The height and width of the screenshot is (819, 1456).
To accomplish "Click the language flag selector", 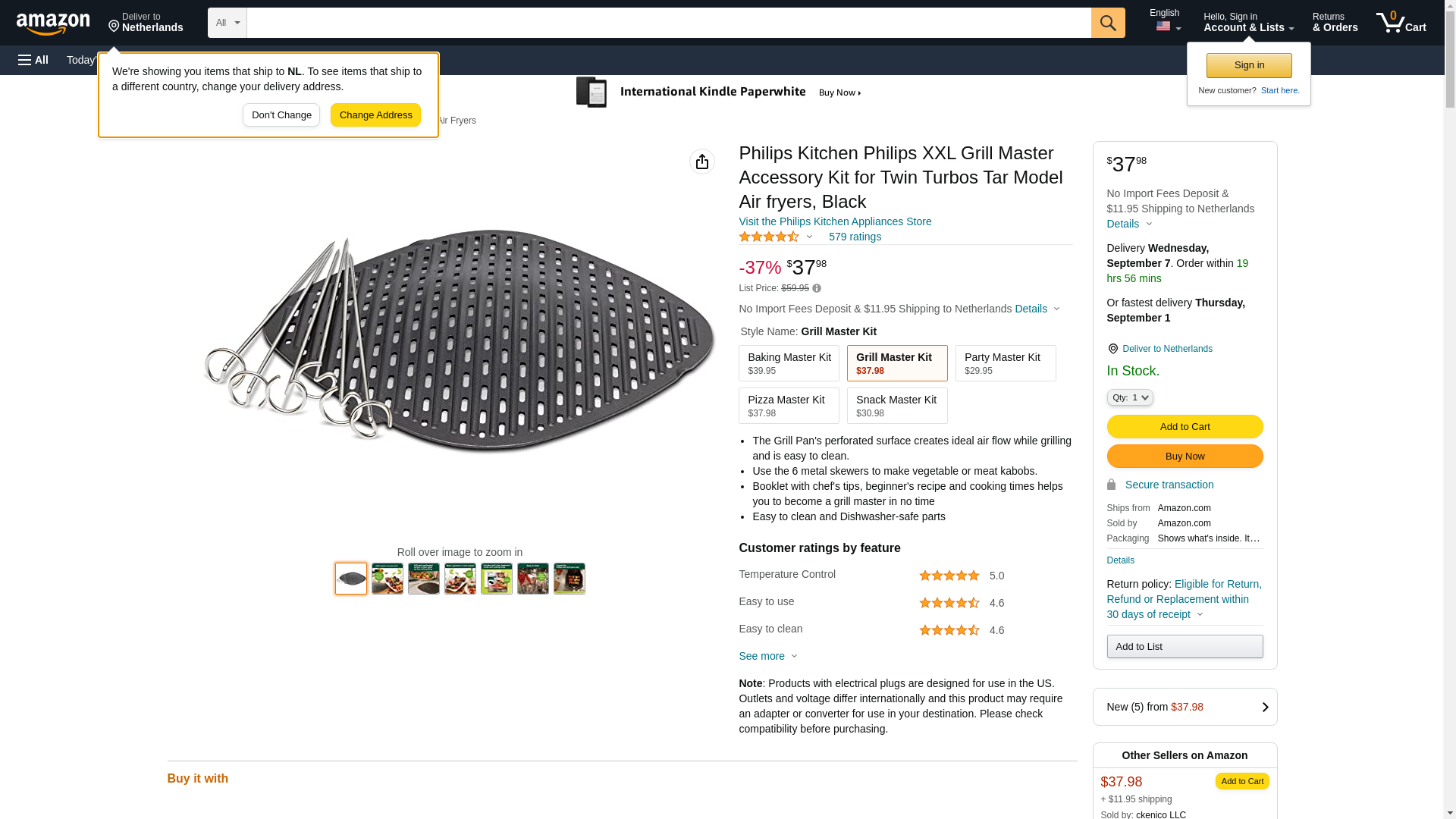I will [x=1167, y=27].
